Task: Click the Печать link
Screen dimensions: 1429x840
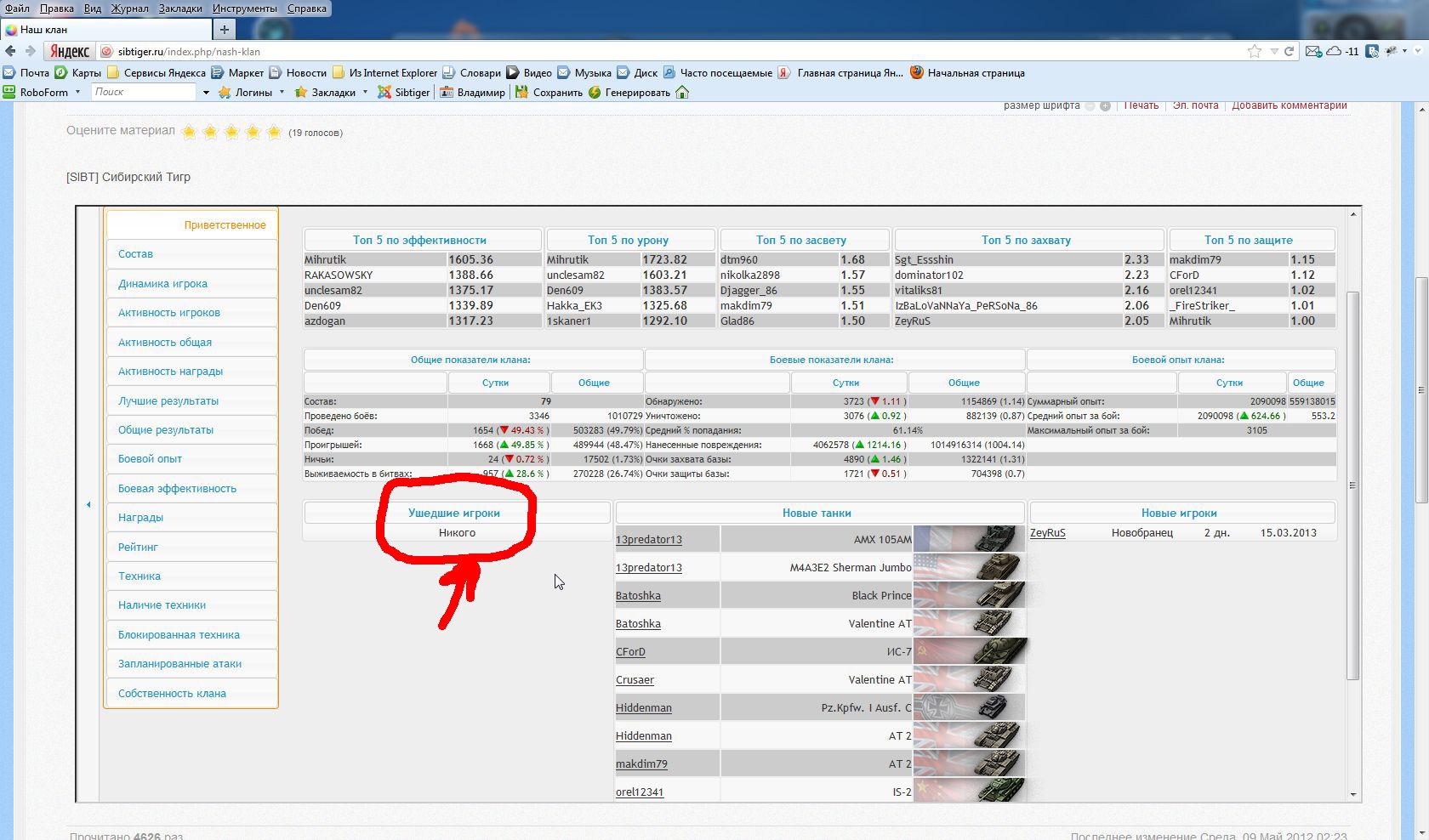Action: tap(1141, 106)
